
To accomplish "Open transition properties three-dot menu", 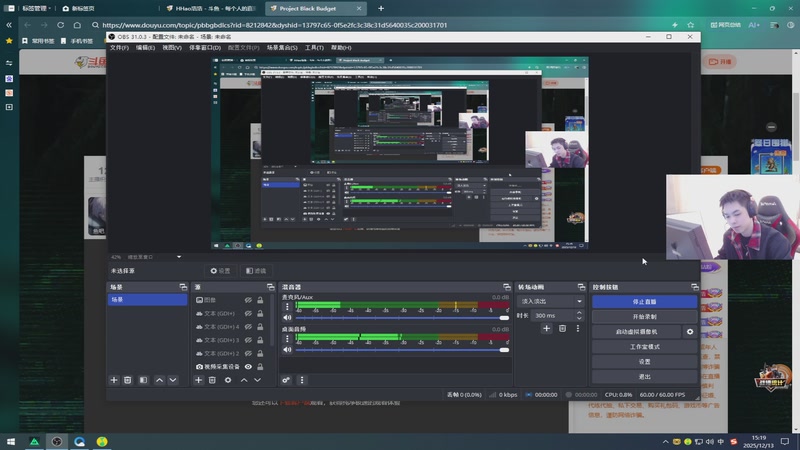I will click(x=578, y=329).
